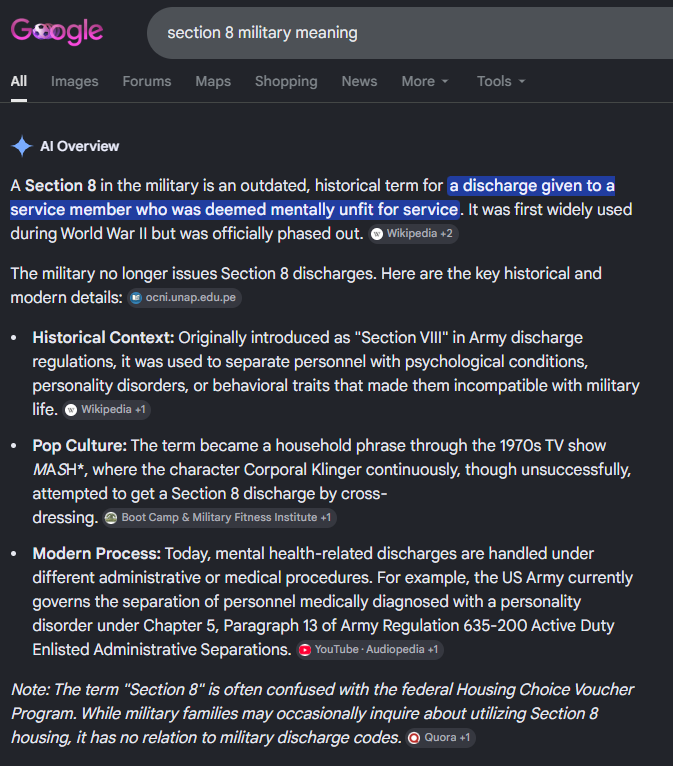The height and width of the screenshot is (766, 673).
Task: Open the Google logo homepage link
Action: point(57,32)
